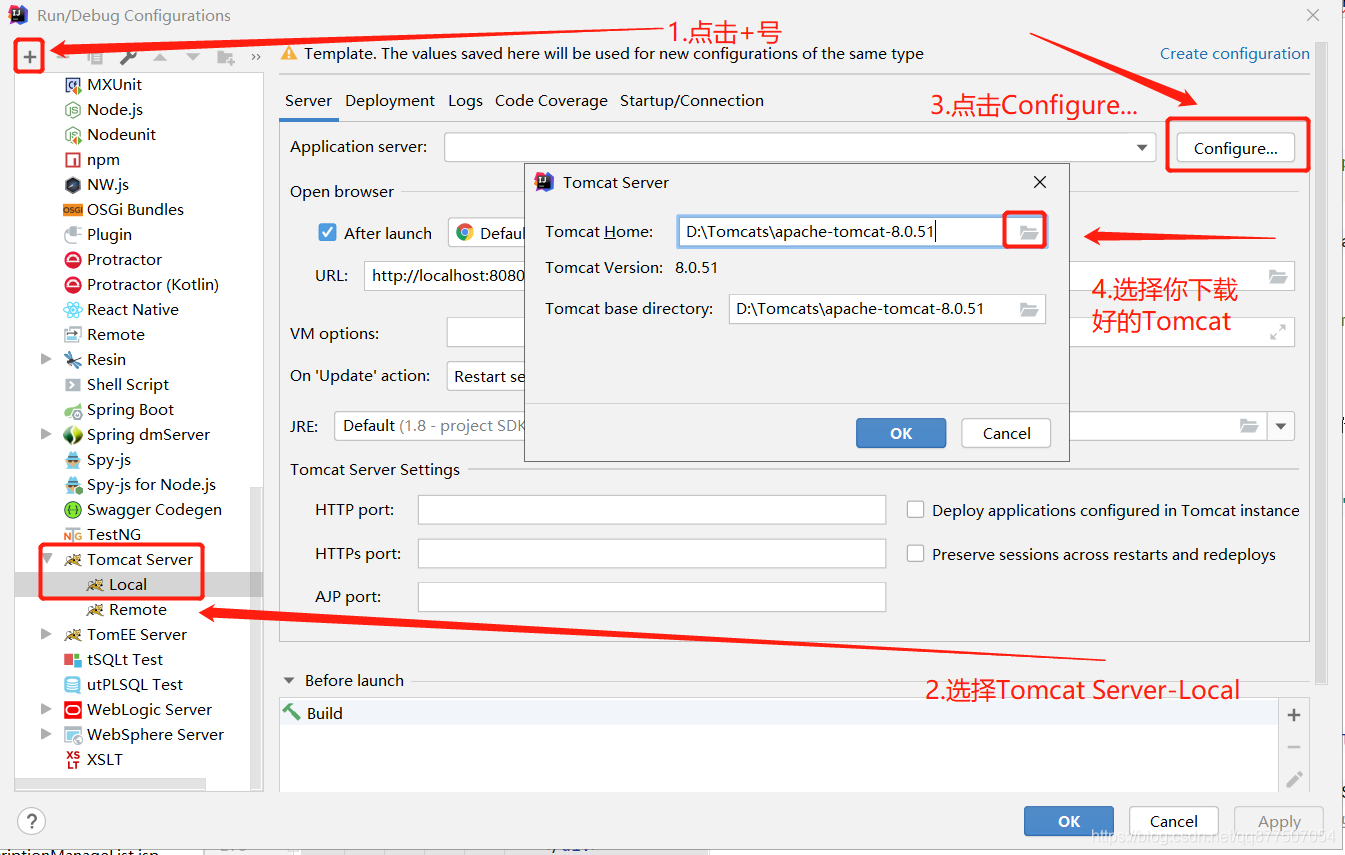
Task: Switch to the Code Coverage tab
Action: pyautogui.click(x=551, y=101)
